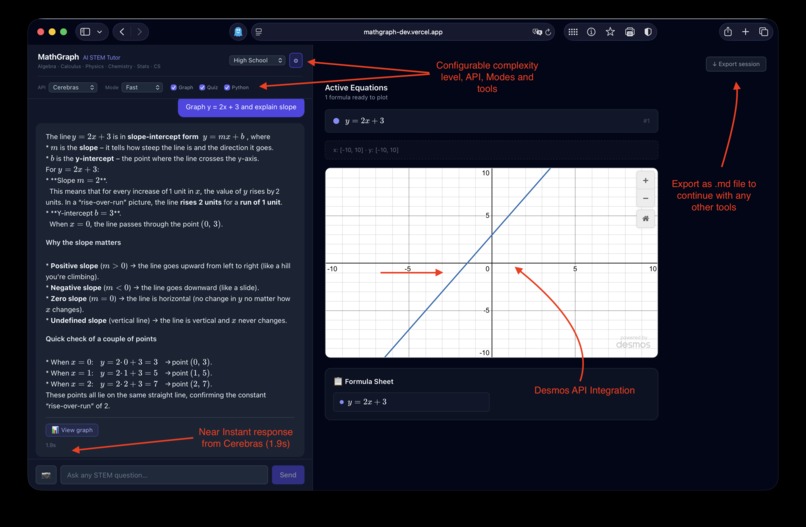This screenshot has height=527, width=806.
Task: Click the View graph button
Action: click(72, 430)
